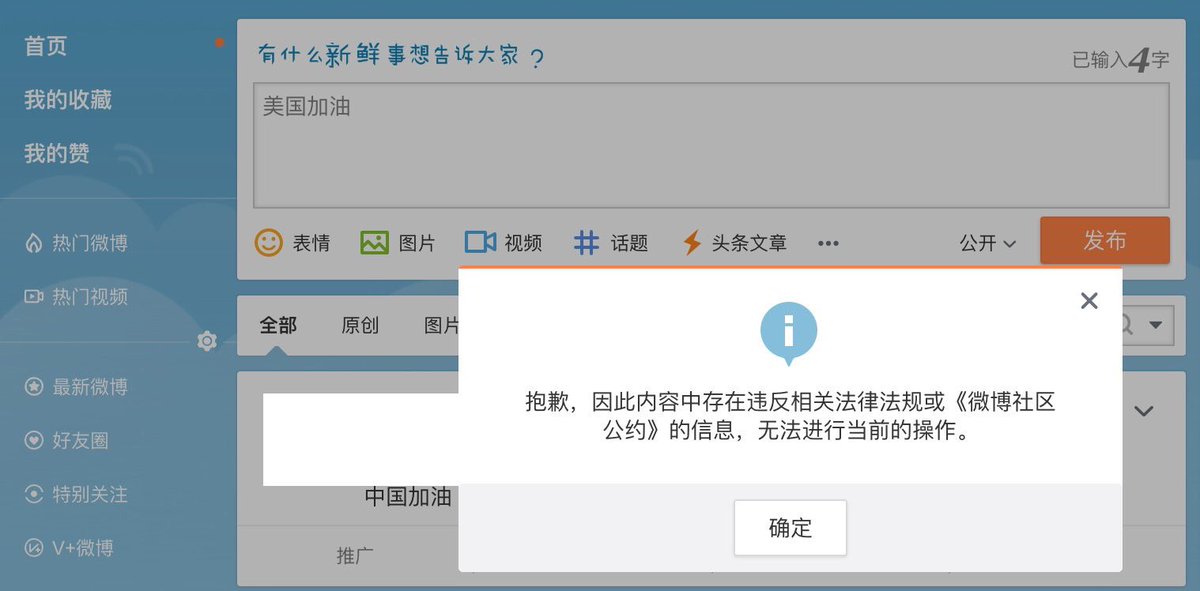Click the 特别关注 icon in the sidebar
This screenshot has height=591, width=1200.
point(34,494)
